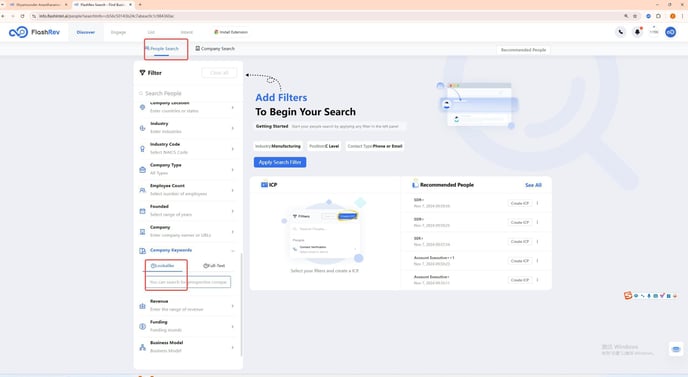The height and width of the screenshot is (377, 688).
Task: Click the See All link
Action: pos(533,185)
